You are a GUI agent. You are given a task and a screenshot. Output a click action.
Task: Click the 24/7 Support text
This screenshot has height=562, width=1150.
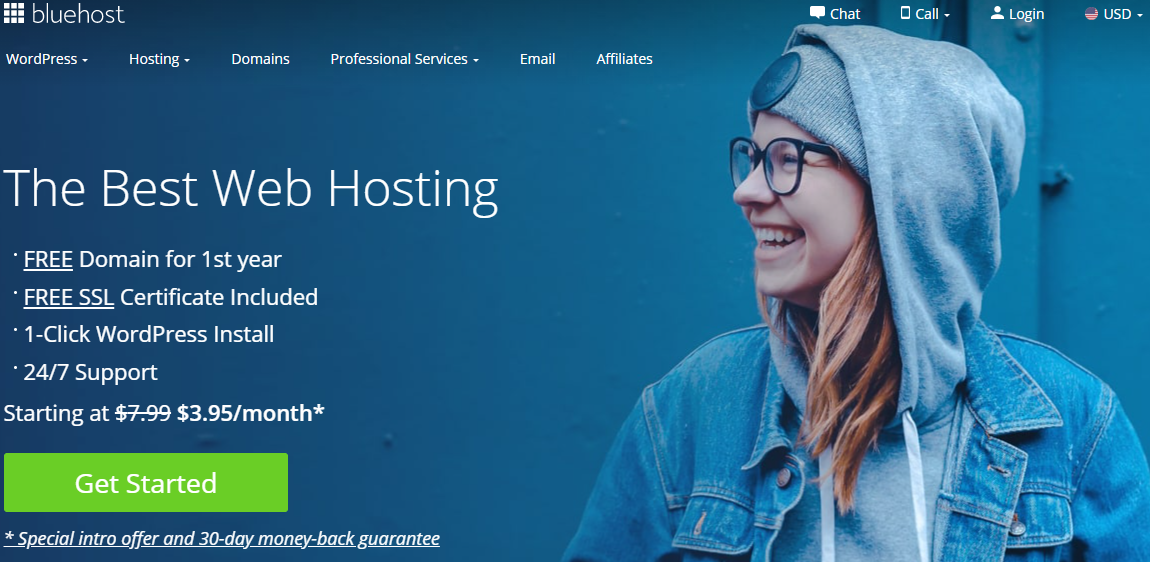[x=90, y=373]
